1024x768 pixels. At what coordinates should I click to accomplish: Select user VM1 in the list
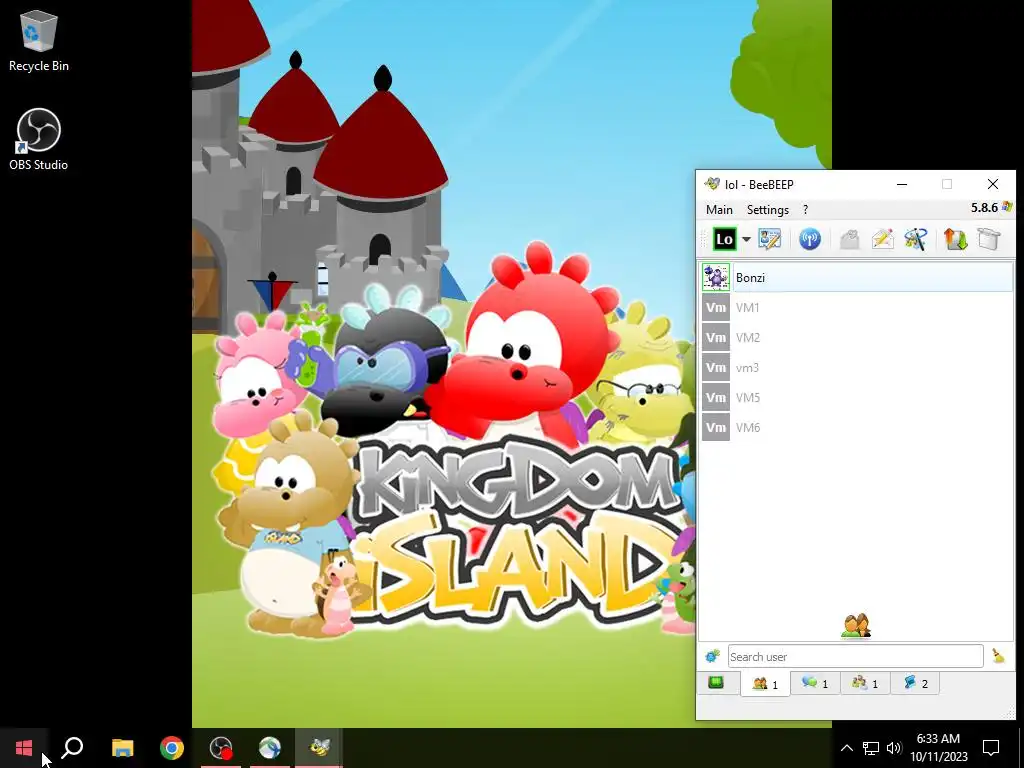pyautogui.click(x=856, y=308)
